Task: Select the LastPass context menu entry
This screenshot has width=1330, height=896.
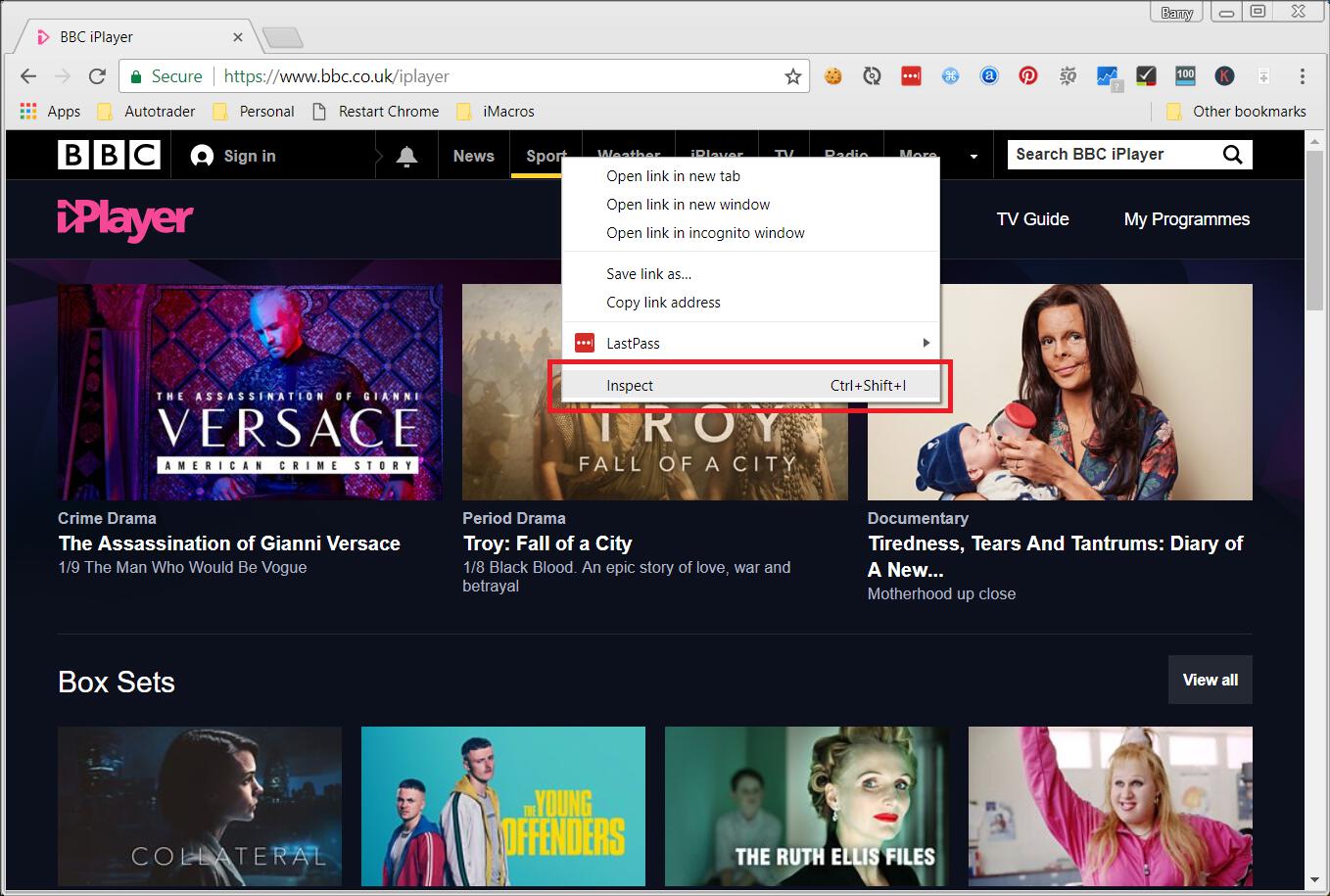Action: click(750, 344)
